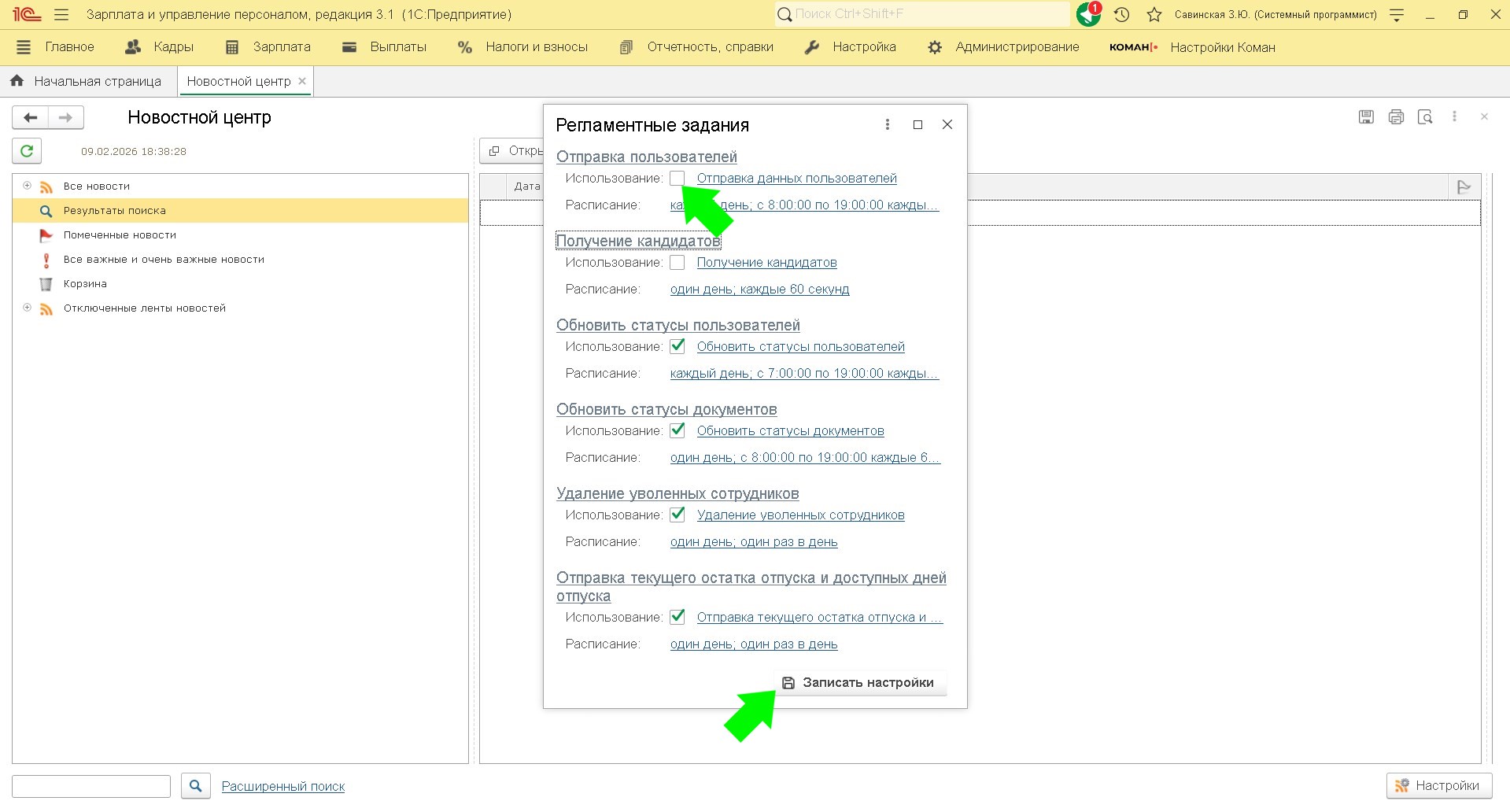Click the magnifier search button at bottom
The width and height of the screenshot is (1510, 812).
click(x=196, y=785)
